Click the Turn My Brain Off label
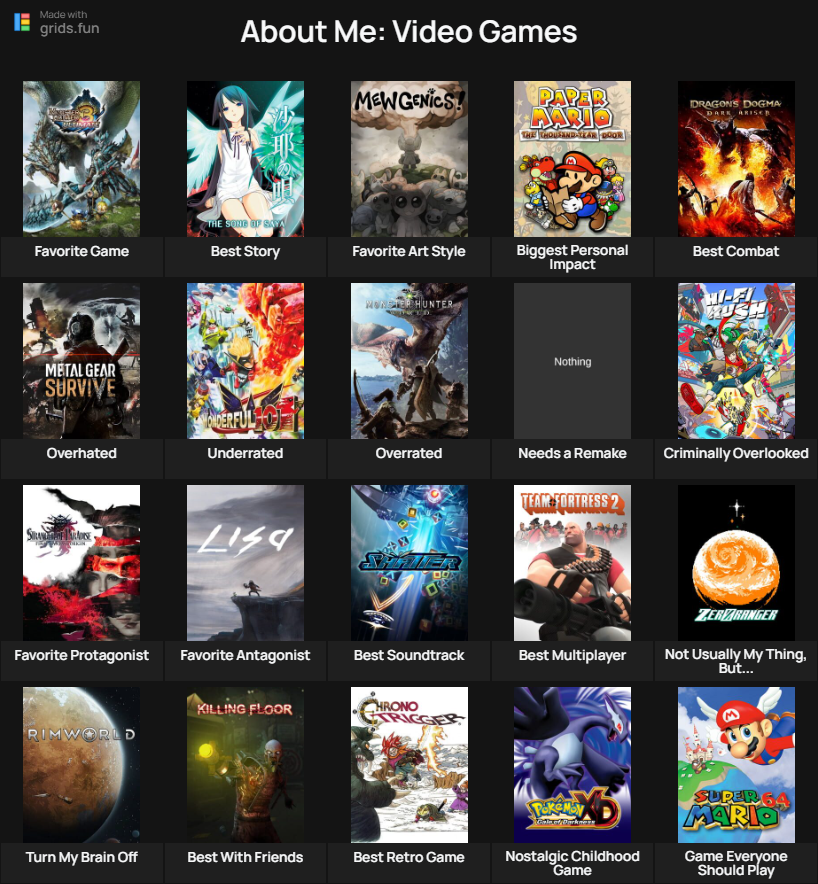Viewport: 818px width, 884px height. click(82, 857)
